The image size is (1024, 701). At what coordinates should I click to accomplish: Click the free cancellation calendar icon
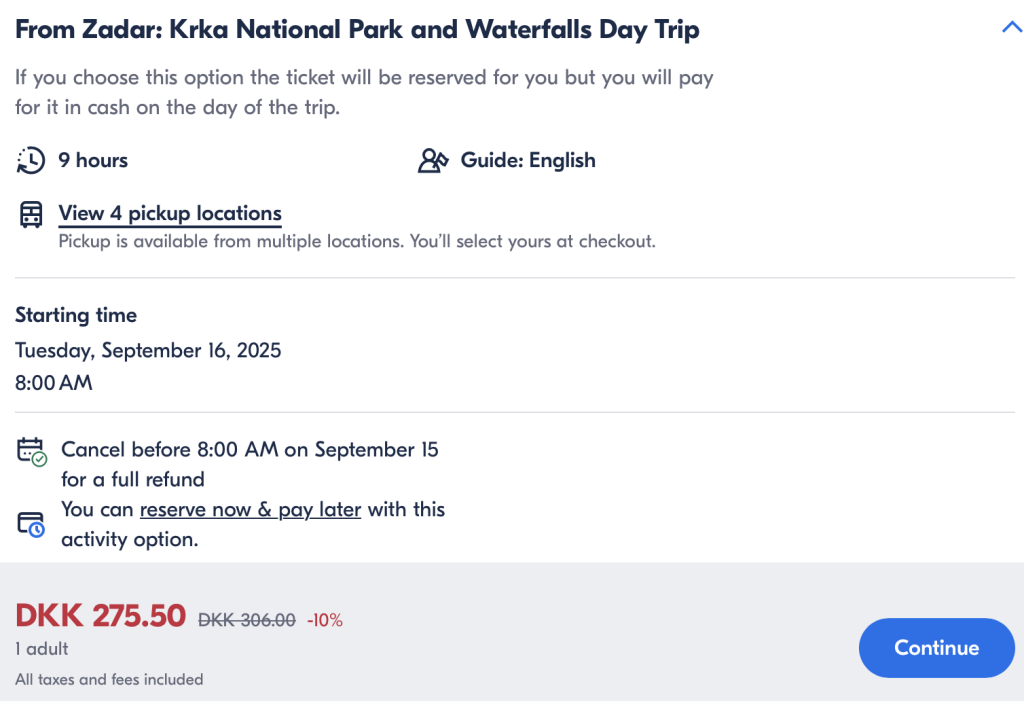(31, 451)
